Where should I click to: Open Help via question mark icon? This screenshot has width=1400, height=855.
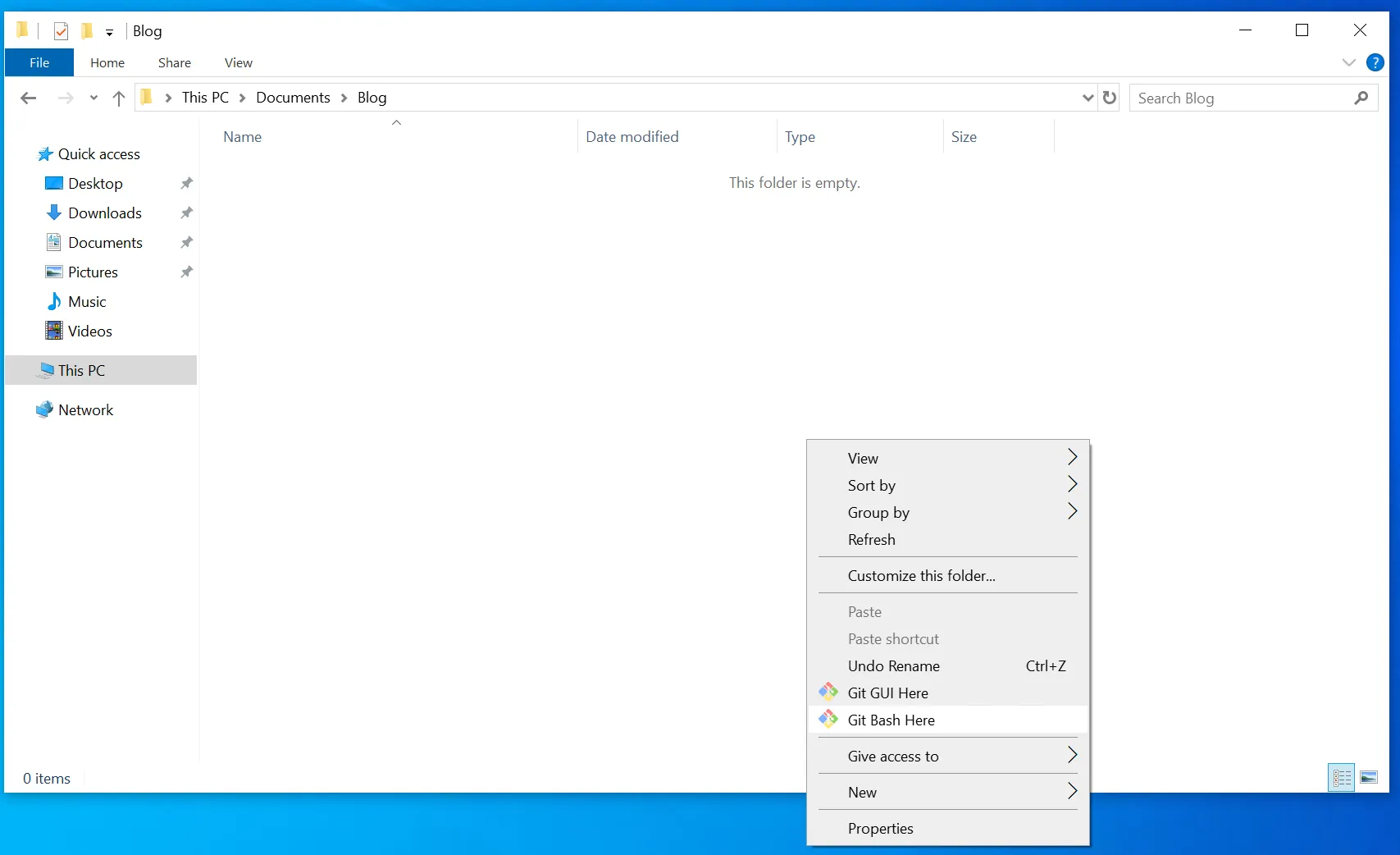1375,62
